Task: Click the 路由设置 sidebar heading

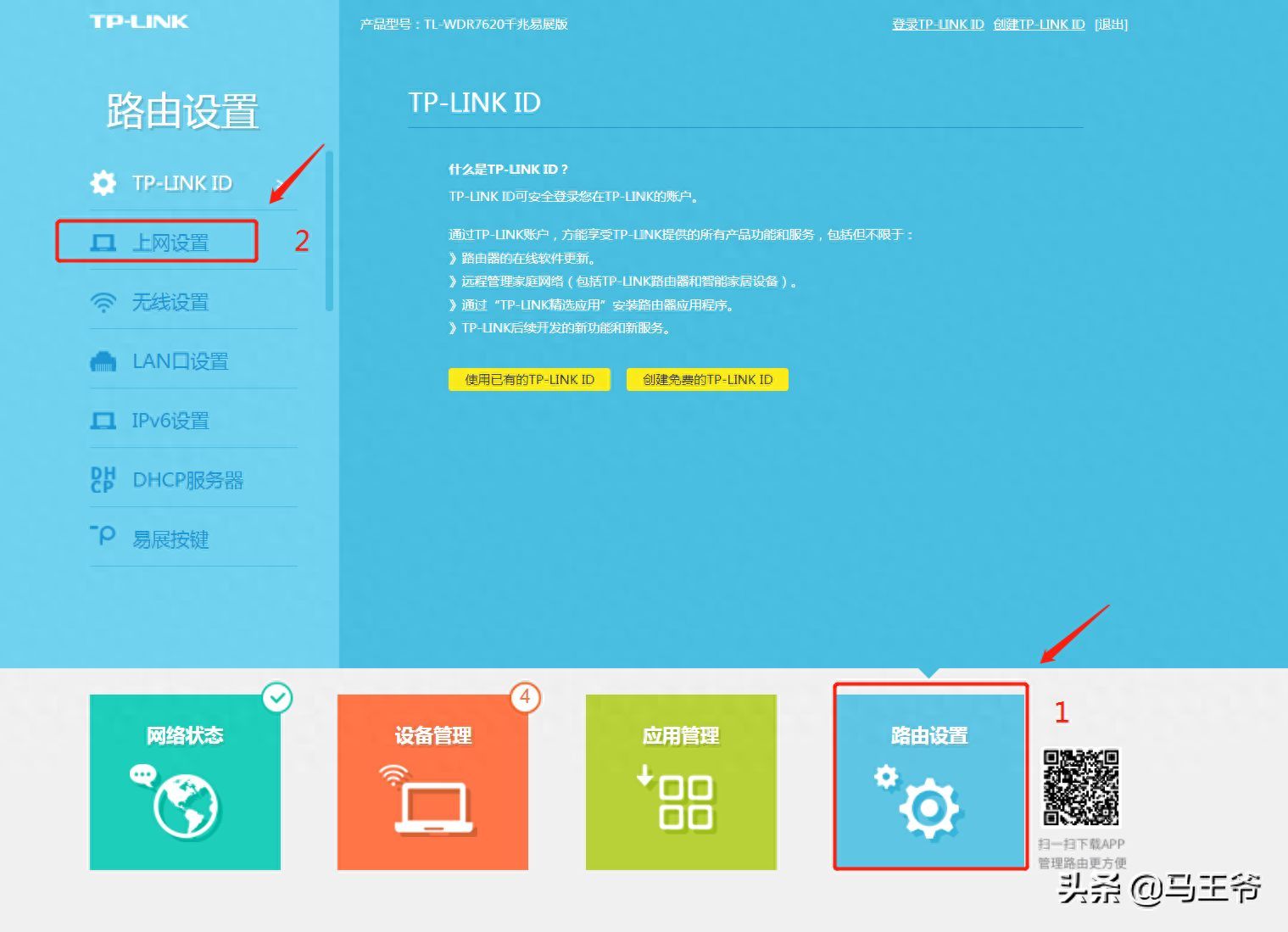Action: (x=182, y=111)
